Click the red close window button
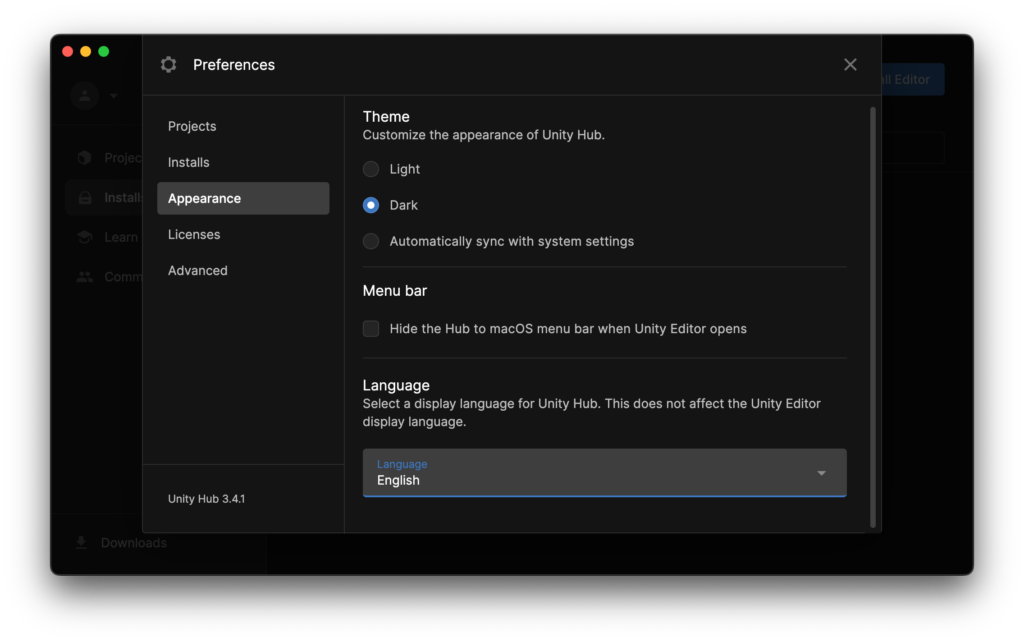Image resolution: width=1024 pixels, height=642 pixels. (x=67, y=52)
